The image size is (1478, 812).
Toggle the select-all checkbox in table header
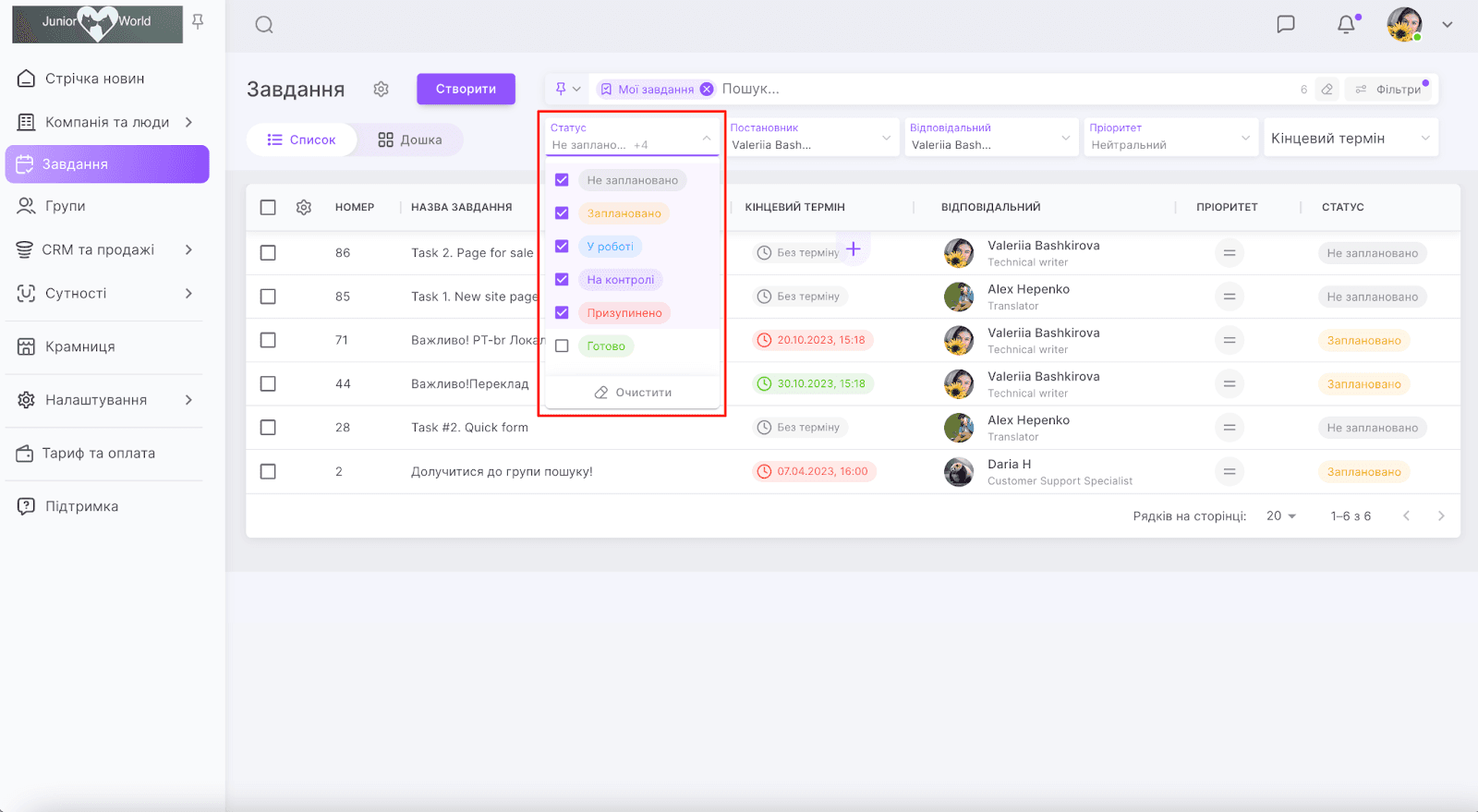pyautogui.click(x=268, y=208)
